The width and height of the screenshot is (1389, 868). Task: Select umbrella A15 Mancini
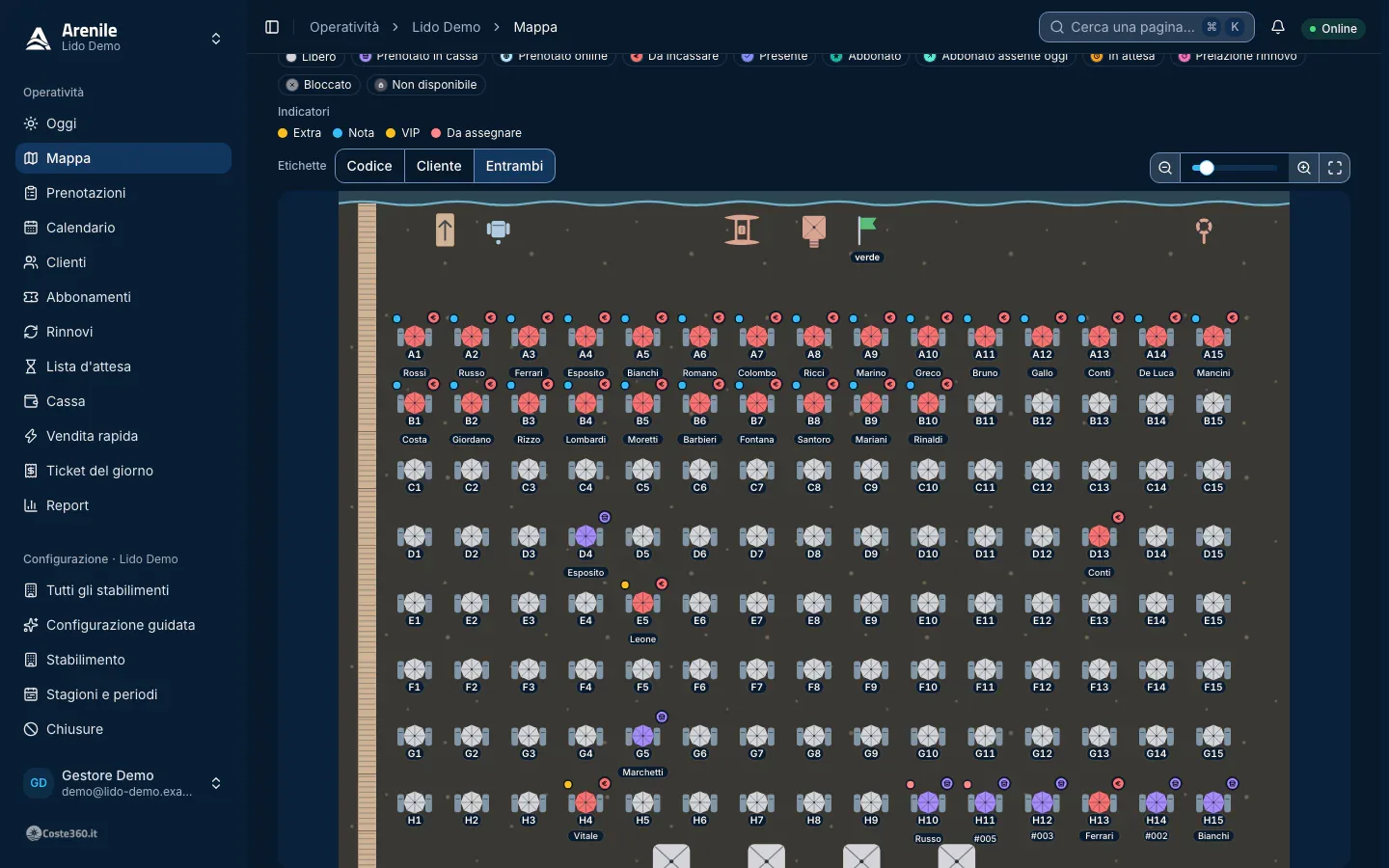tap(1213, 338)
